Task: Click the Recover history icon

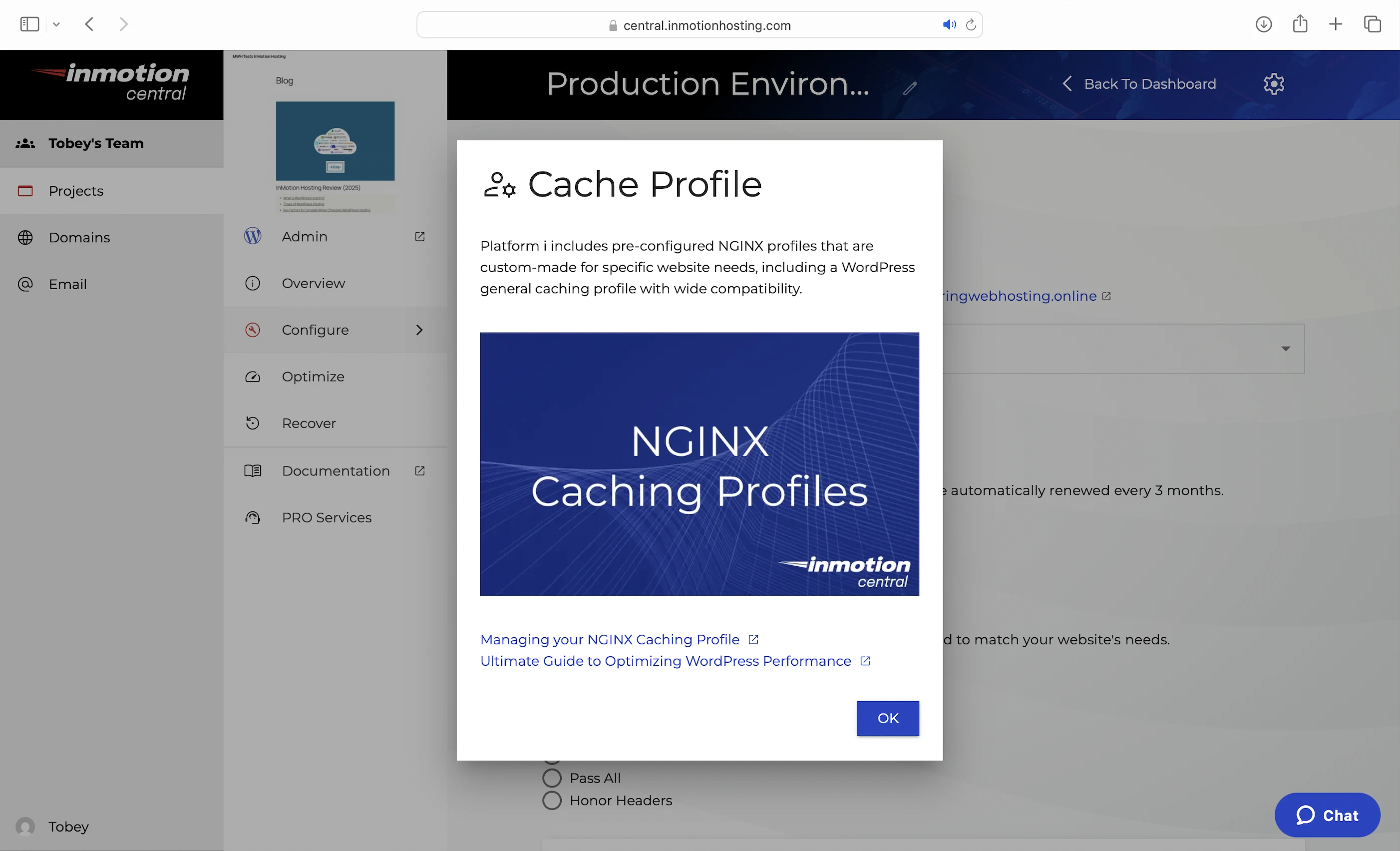Action: 252,423
